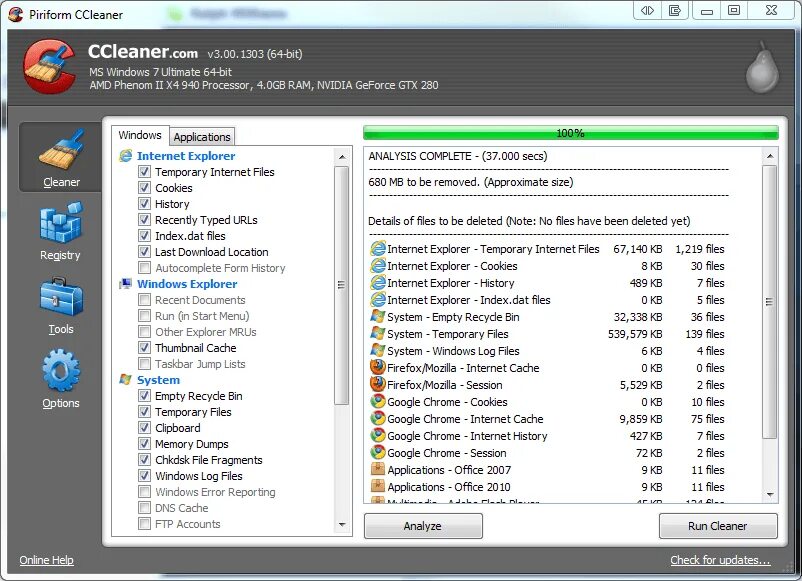This screenshot has height=581, width=802.
Task: Click title bar arrows button left of minimize
Action: pos(647,11)
